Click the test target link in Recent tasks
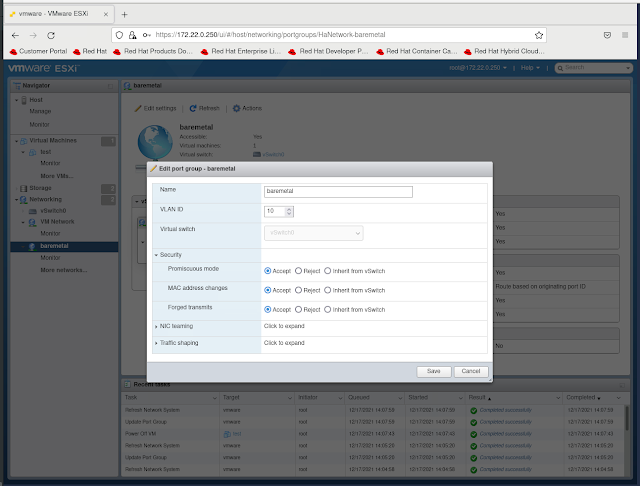The width and height of the screenshot is (640, 486). pos(237,434)
